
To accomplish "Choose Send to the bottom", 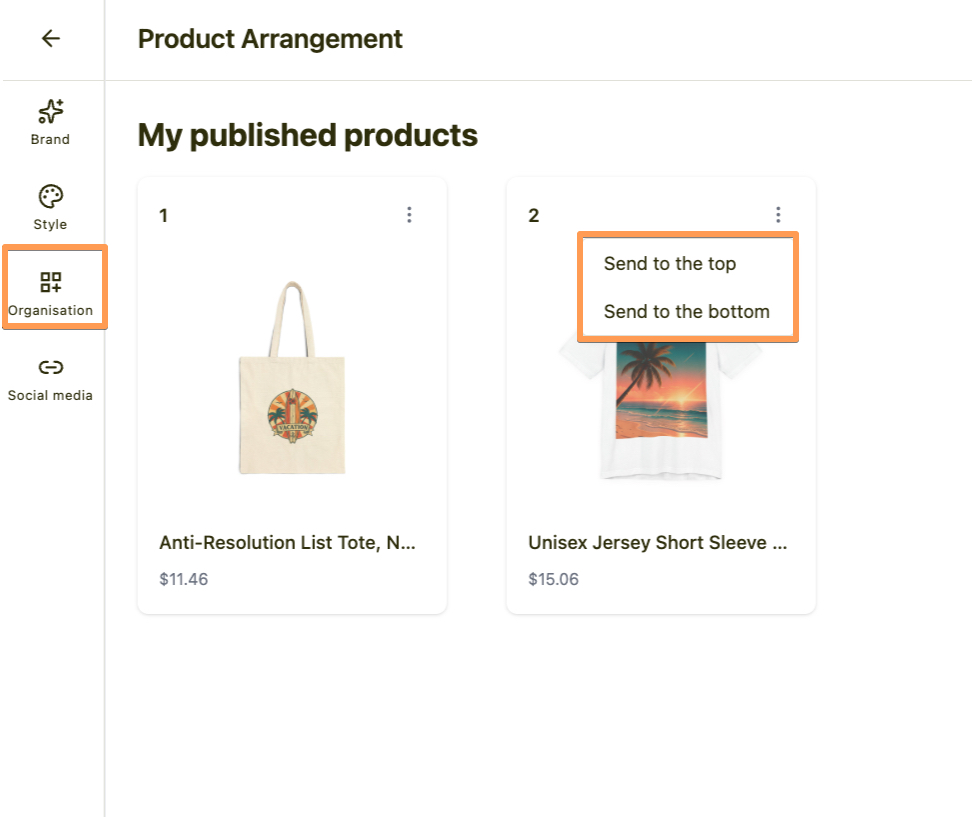I will pos(686,312).
